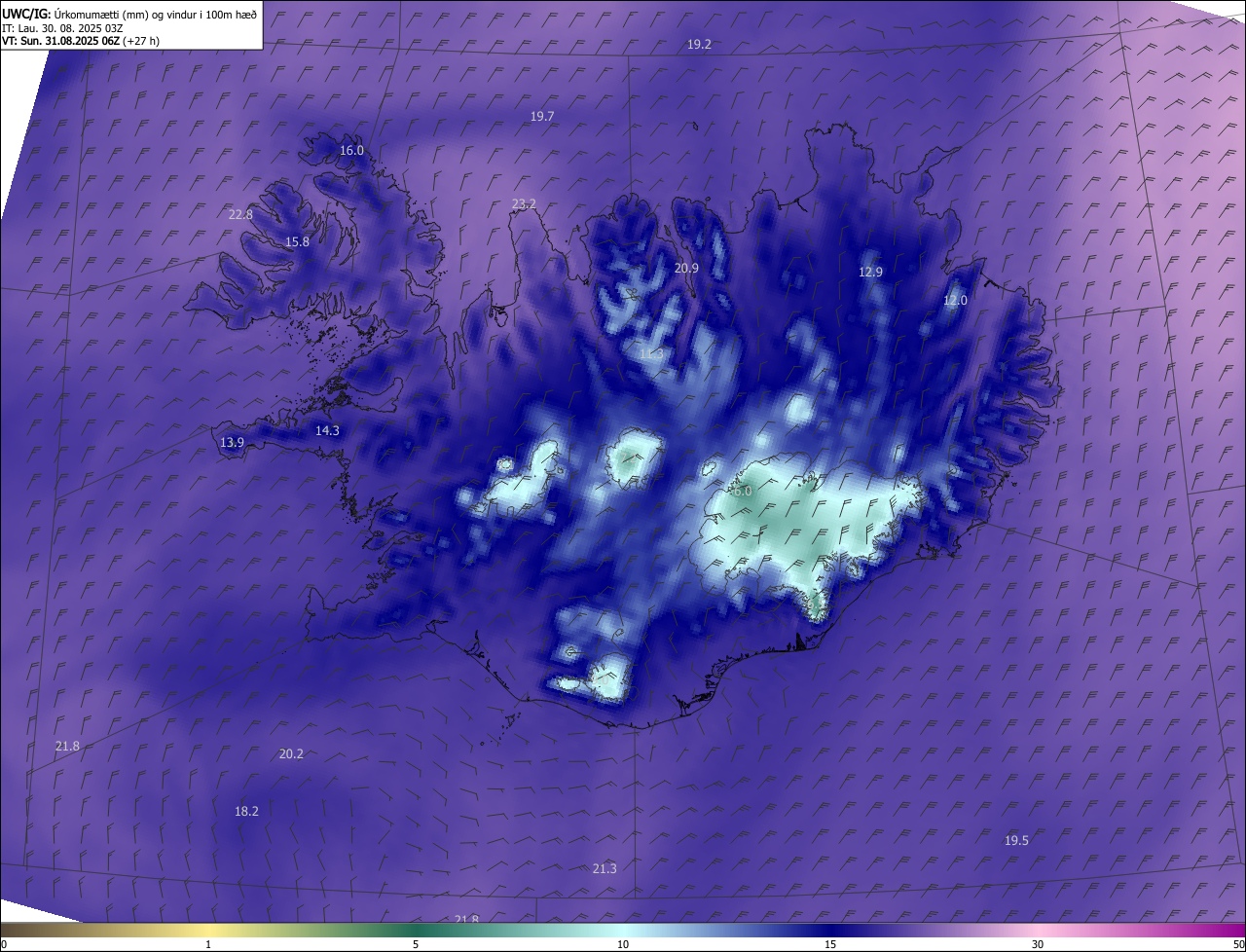The width and height of the screenshot is (1246, 952).
Task: Click the 20.2 value label
Action: [291, 754]
